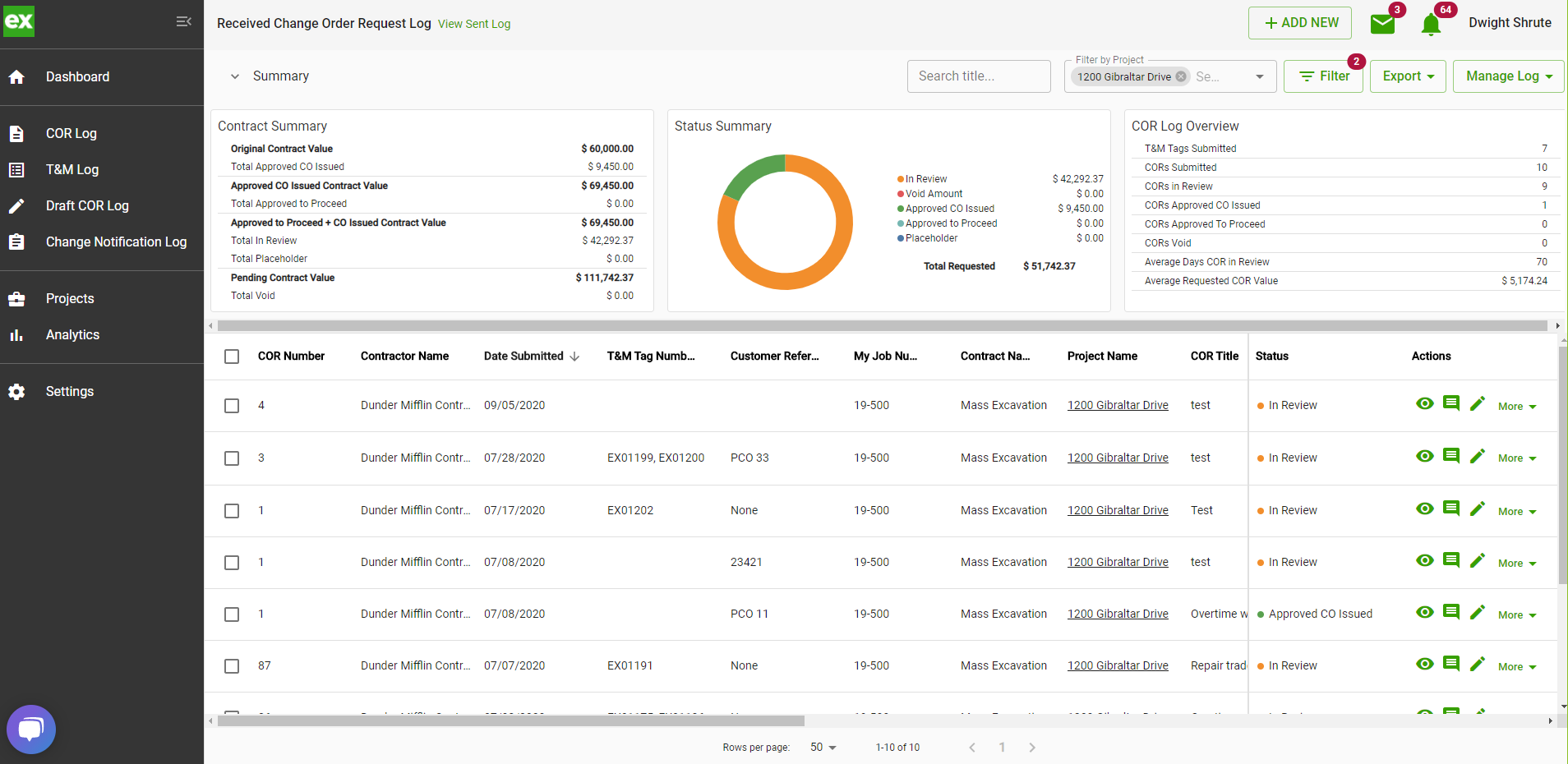Check the checkbox for COR number 87

point(231,666)
